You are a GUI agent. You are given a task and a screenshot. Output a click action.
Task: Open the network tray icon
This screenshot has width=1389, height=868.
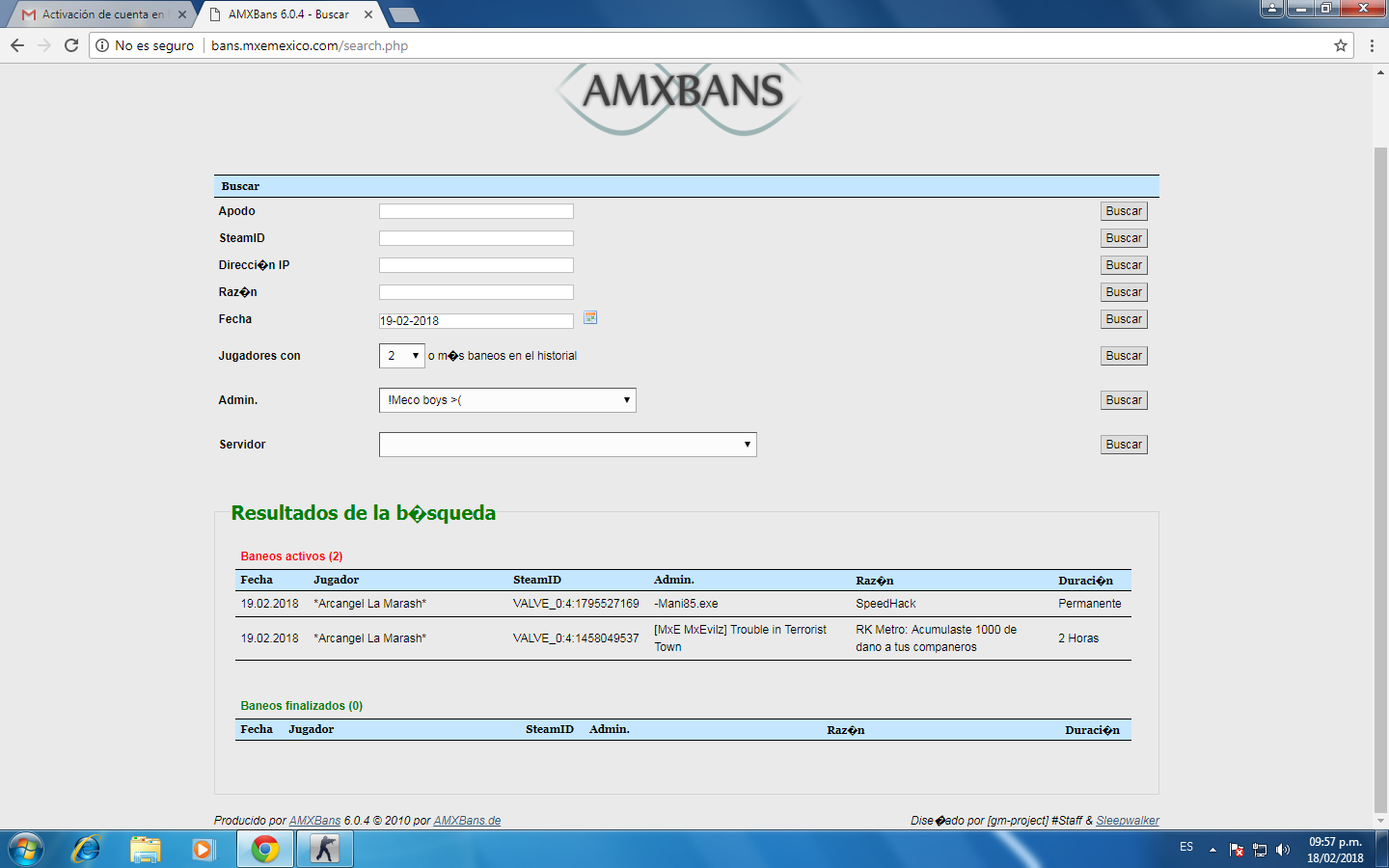[1260, 850]
